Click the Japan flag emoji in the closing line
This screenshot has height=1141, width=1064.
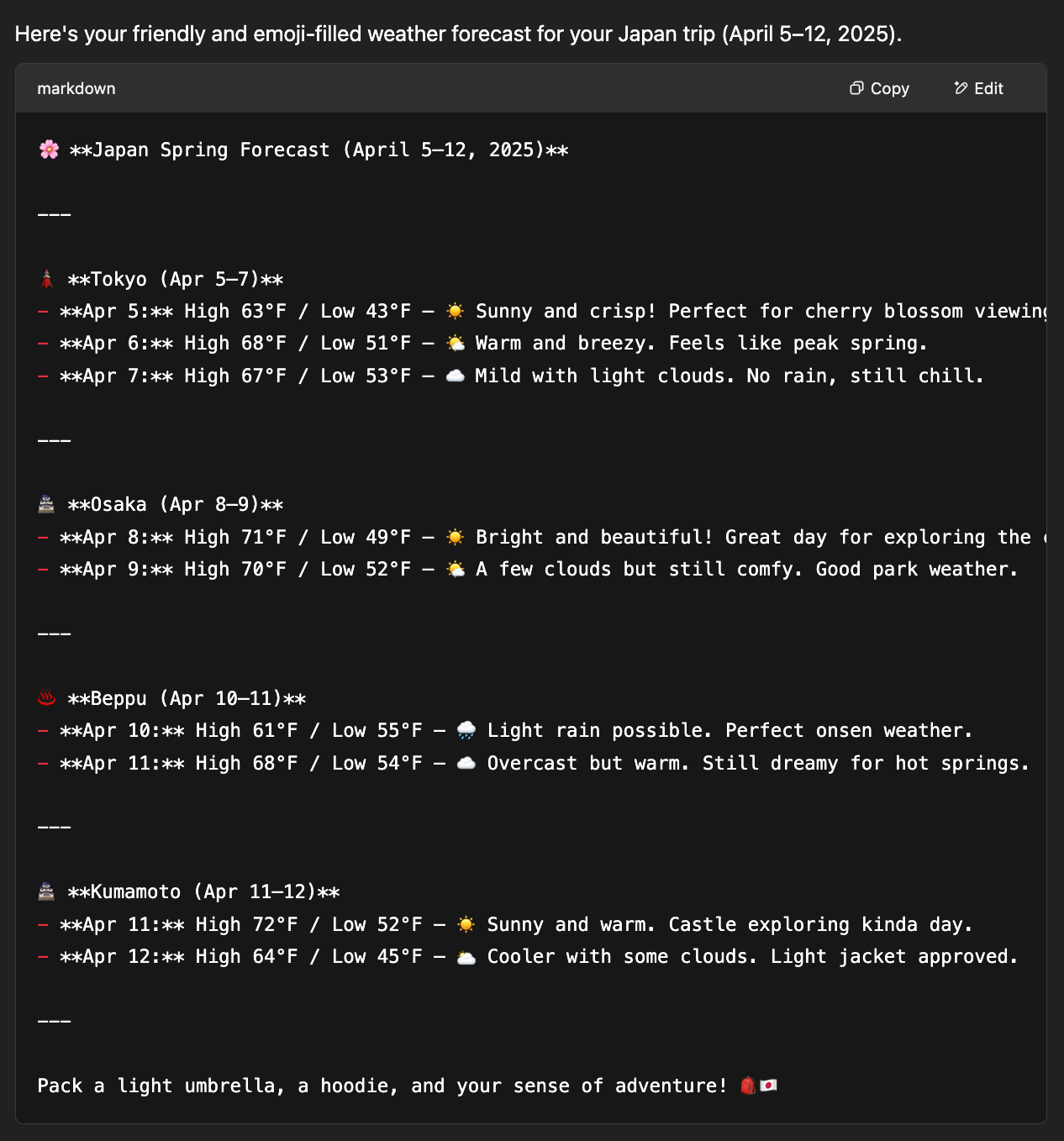(770, 1085)
